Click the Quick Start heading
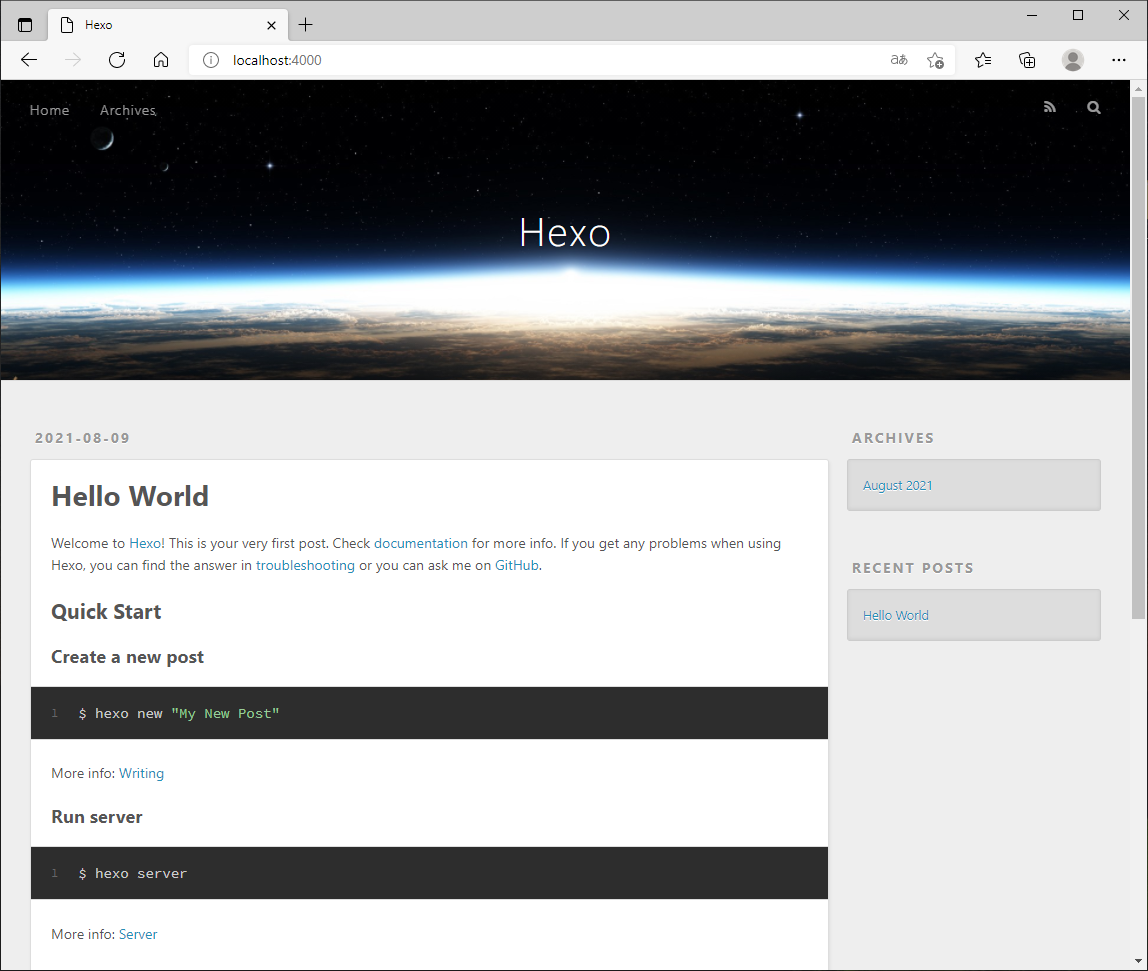Image resolution: width=1148 pixels, height=971 pixels. click(106, 611)
